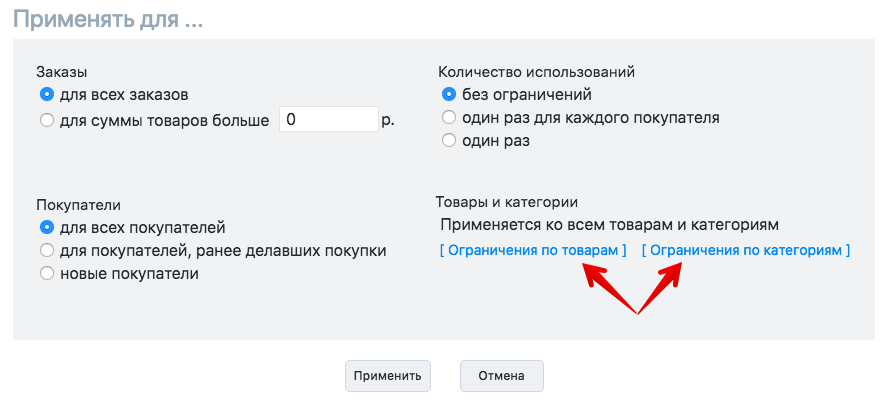Select 'для всех покупателей' option
The height and width of the screenshot is (404, 889).
[47, 227]
